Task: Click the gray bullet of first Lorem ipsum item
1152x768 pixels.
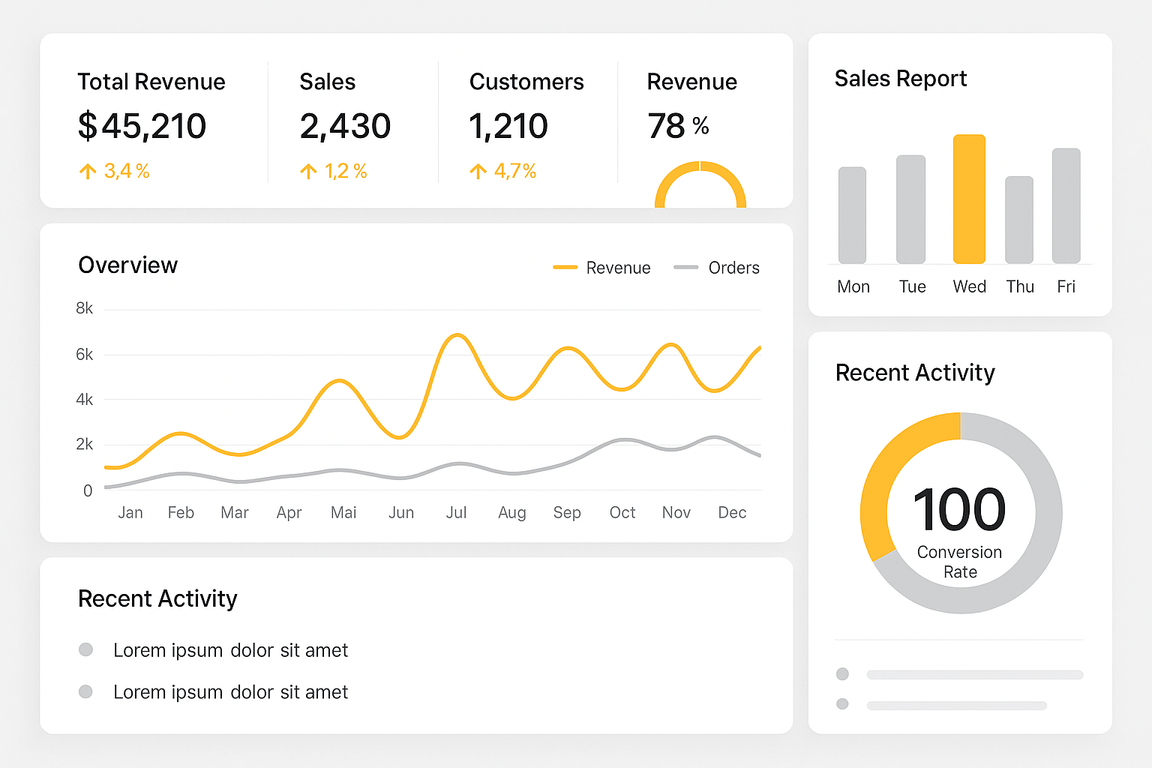Action: pos(86,650)
